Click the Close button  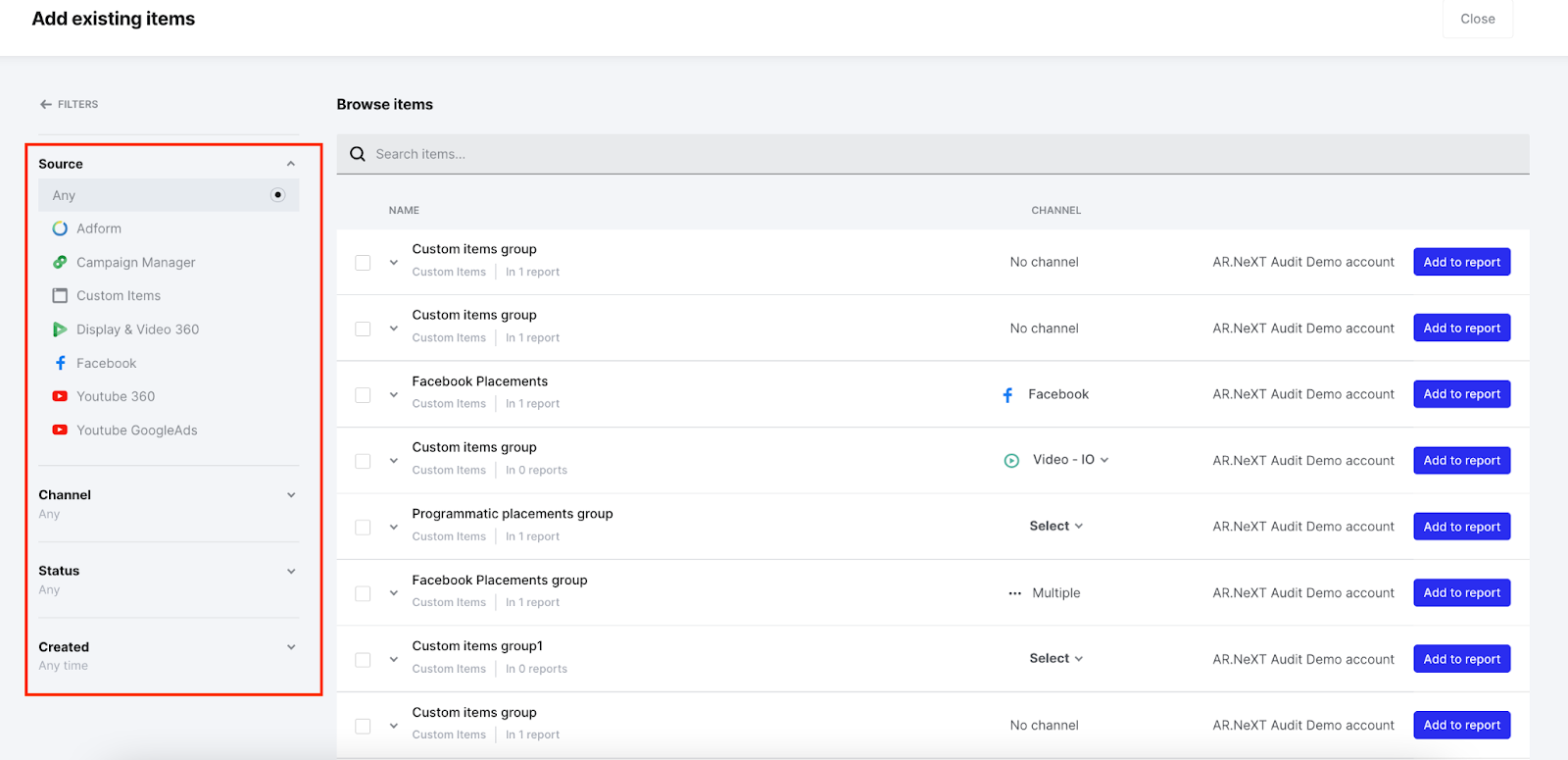(x=1478, y=19)
